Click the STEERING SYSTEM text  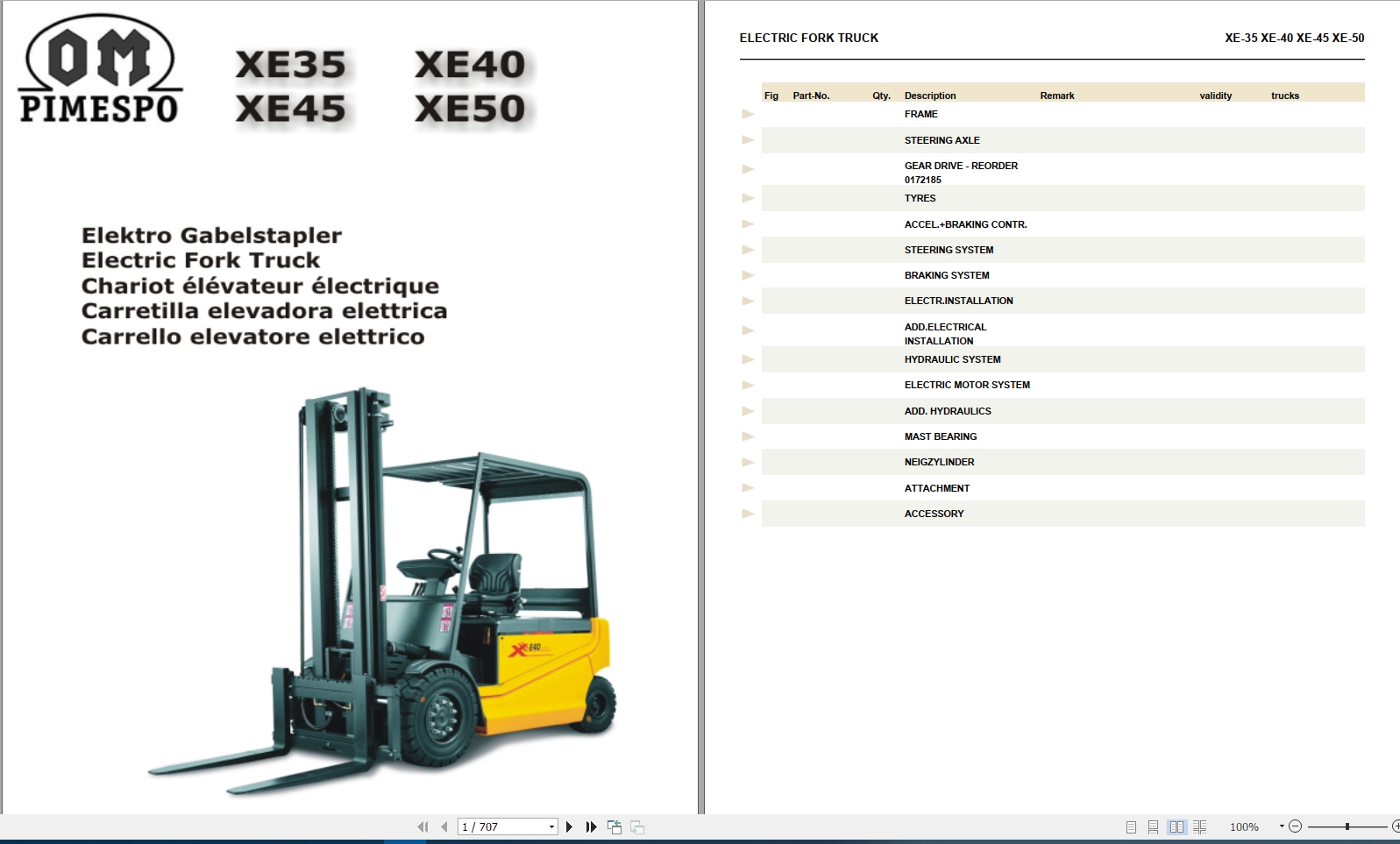(949, 250)
